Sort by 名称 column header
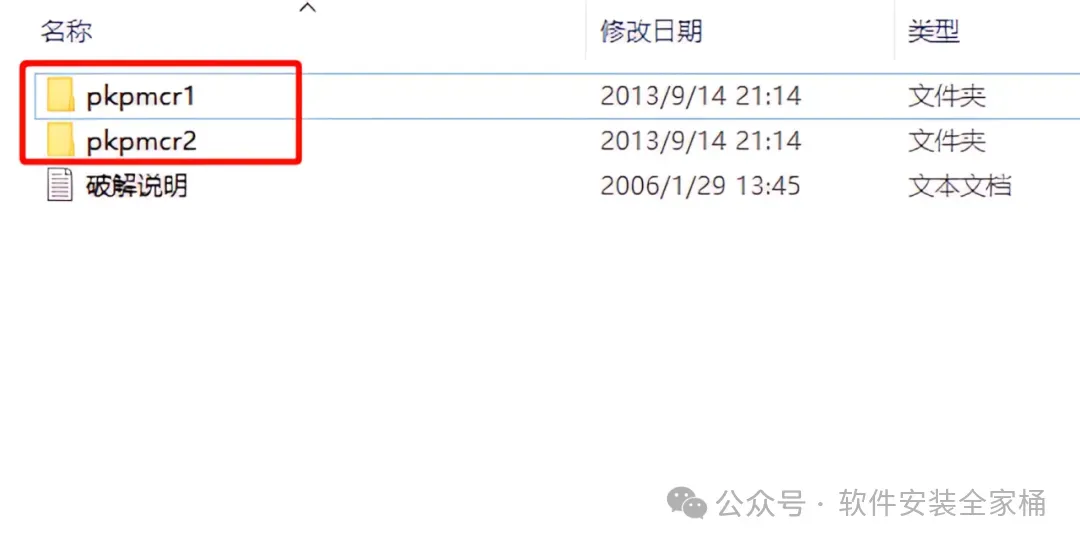The height and width of the screenshot is (546, 1080). [x=66, y=31]
